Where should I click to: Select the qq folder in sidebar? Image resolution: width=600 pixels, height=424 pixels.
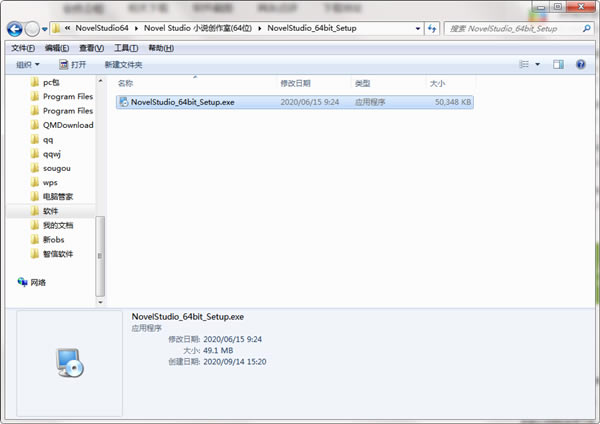(48, 140)
